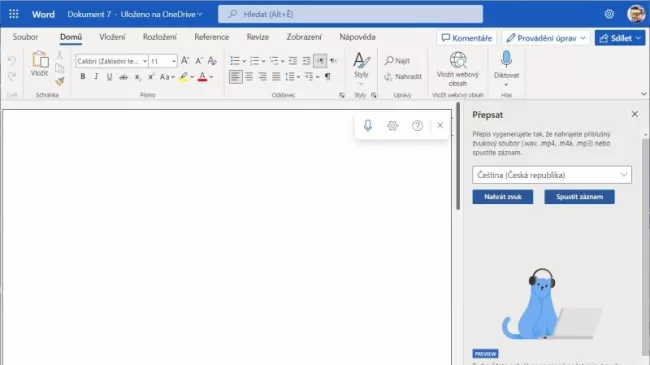
Task: Toggle underline formatting
Action: pyautogui.click(x=109, y=77)
